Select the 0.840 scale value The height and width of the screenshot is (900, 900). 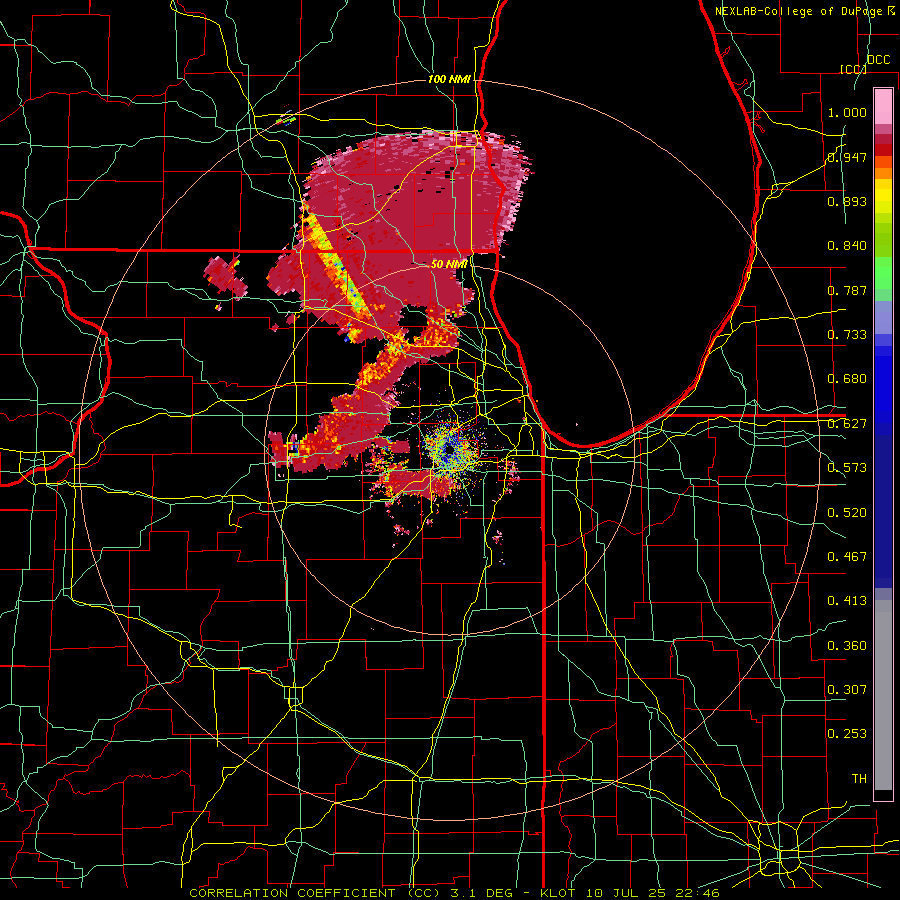click(847, 246)
